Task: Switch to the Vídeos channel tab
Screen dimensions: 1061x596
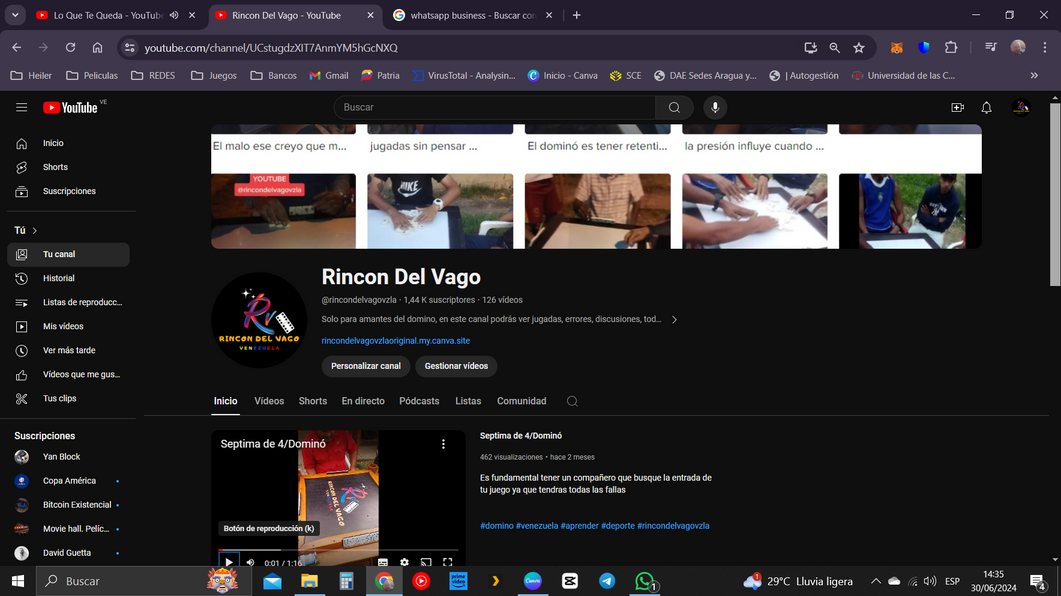Action: [x=269, y=401]
